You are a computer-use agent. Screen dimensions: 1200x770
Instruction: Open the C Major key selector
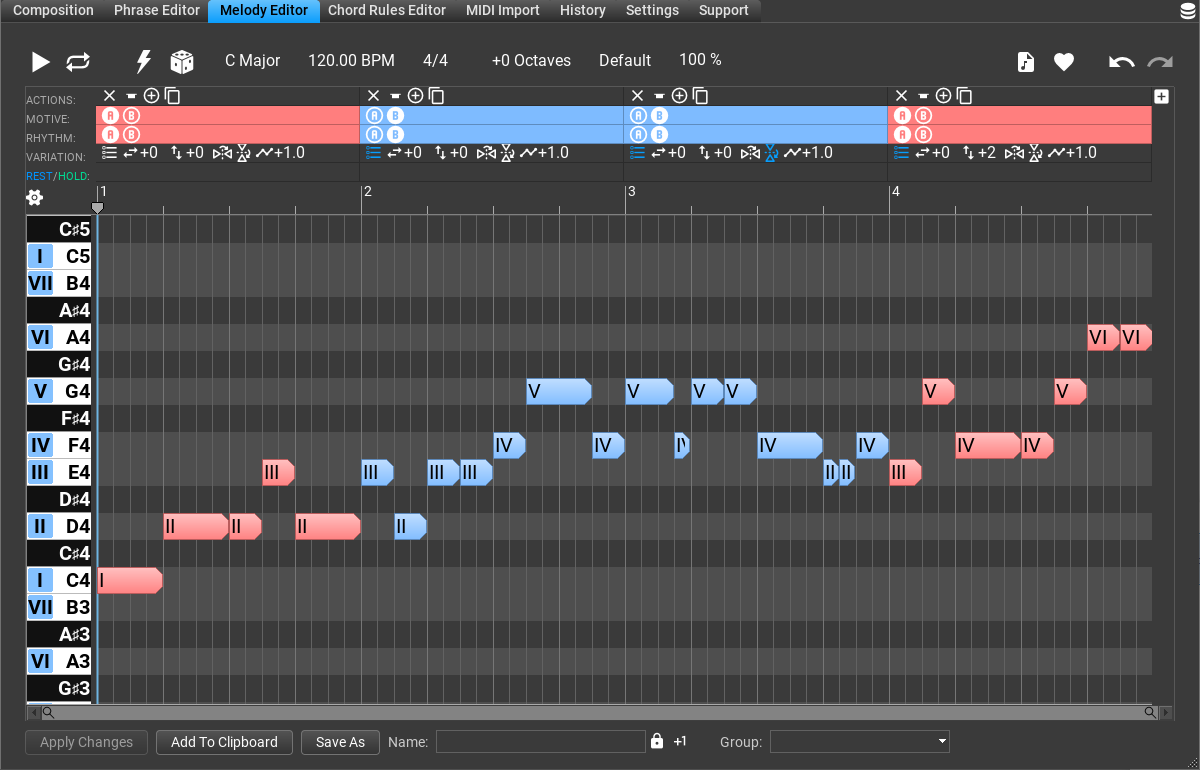[x=252, y=60]
